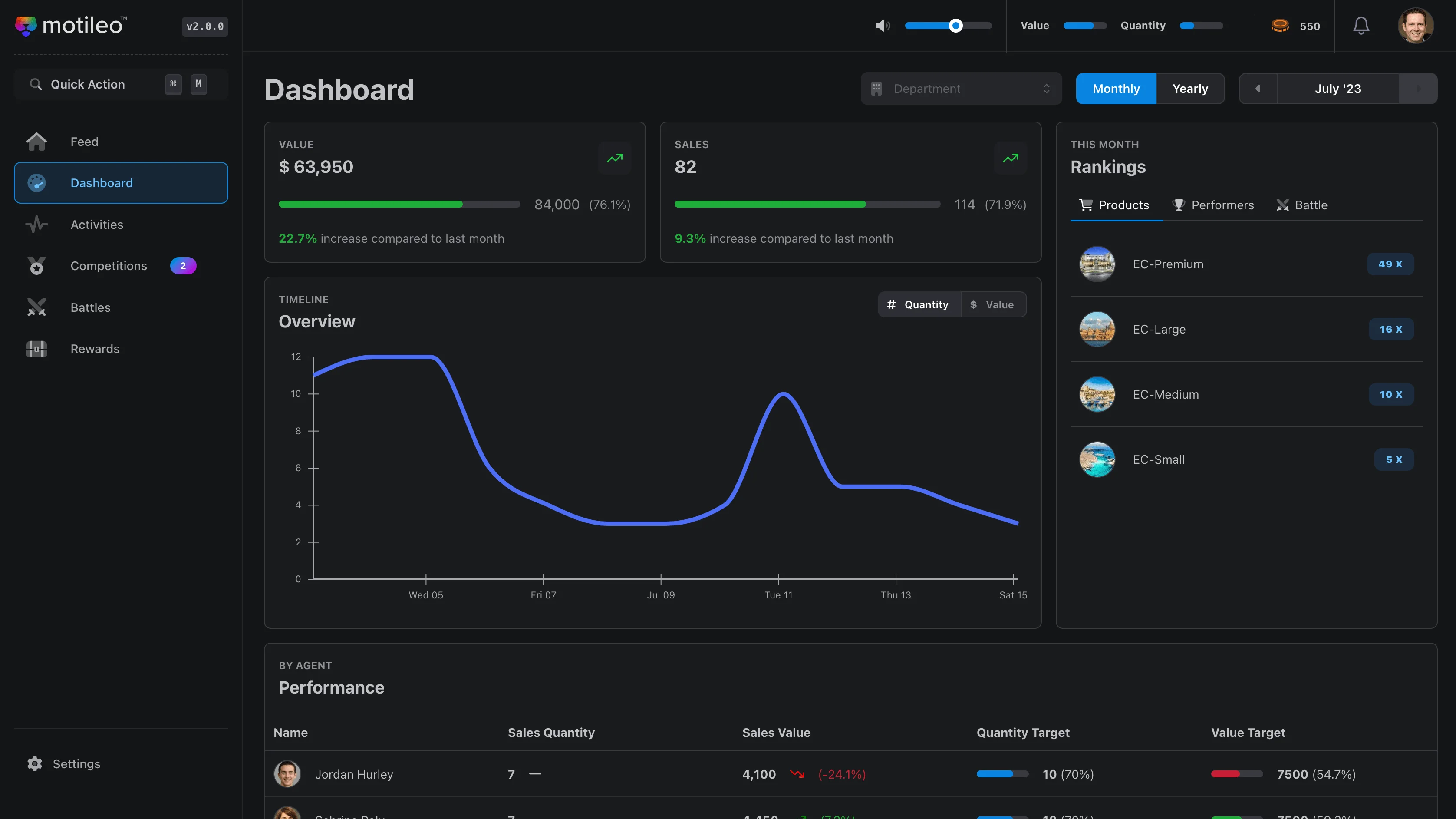Open the Battles menu item

pos(121,307)
